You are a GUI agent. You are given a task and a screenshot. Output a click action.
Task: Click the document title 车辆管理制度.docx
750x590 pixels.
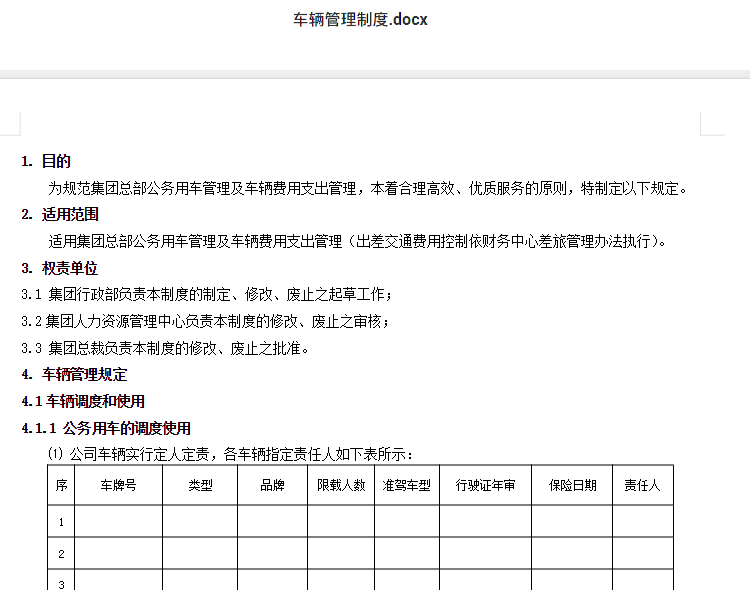point(360,20)
